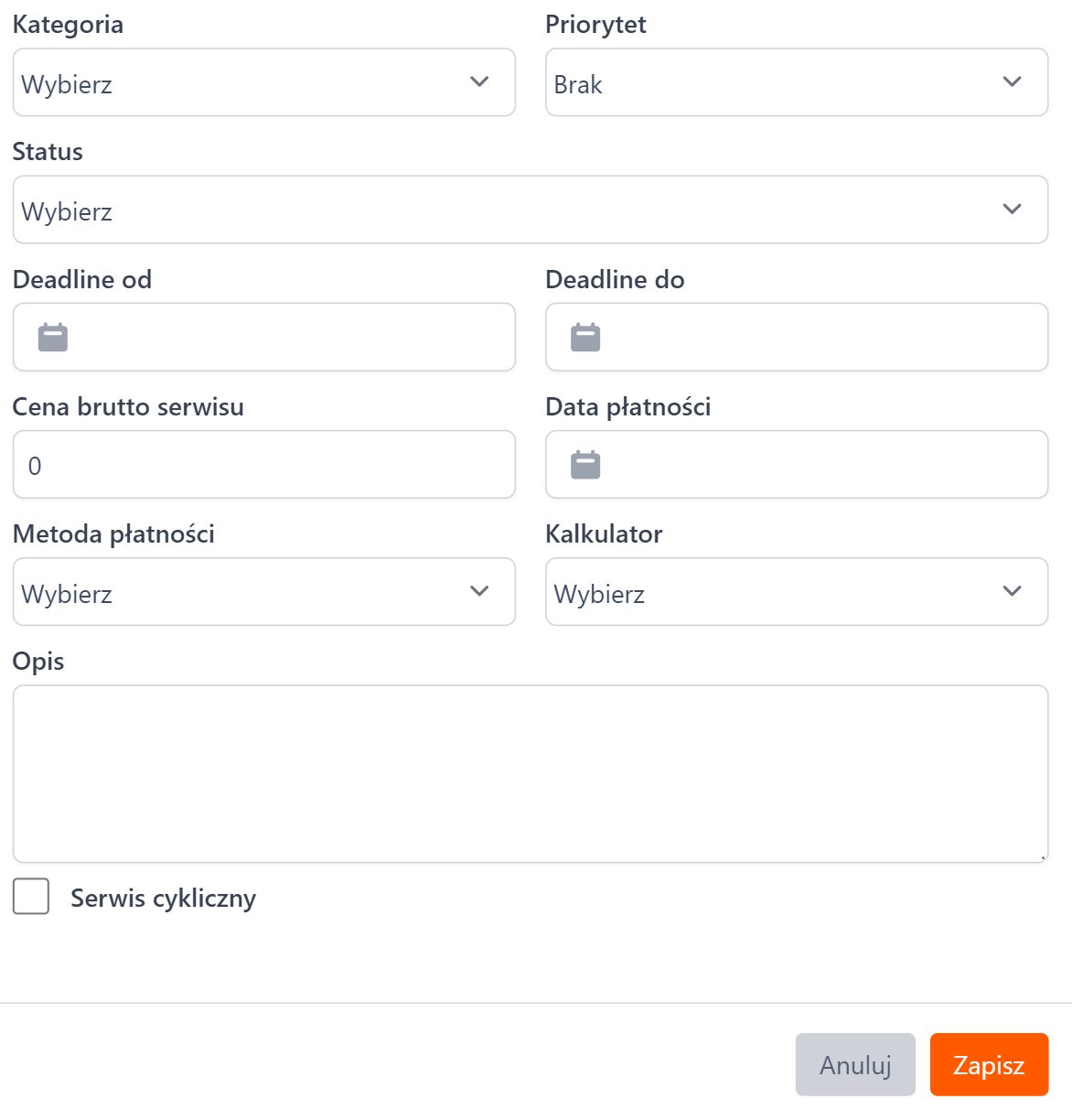The height and width of the screenshot is (1120, 1072).
Task: Click chevron arrow of Metoda płatności dropdown
Action: 479,592
